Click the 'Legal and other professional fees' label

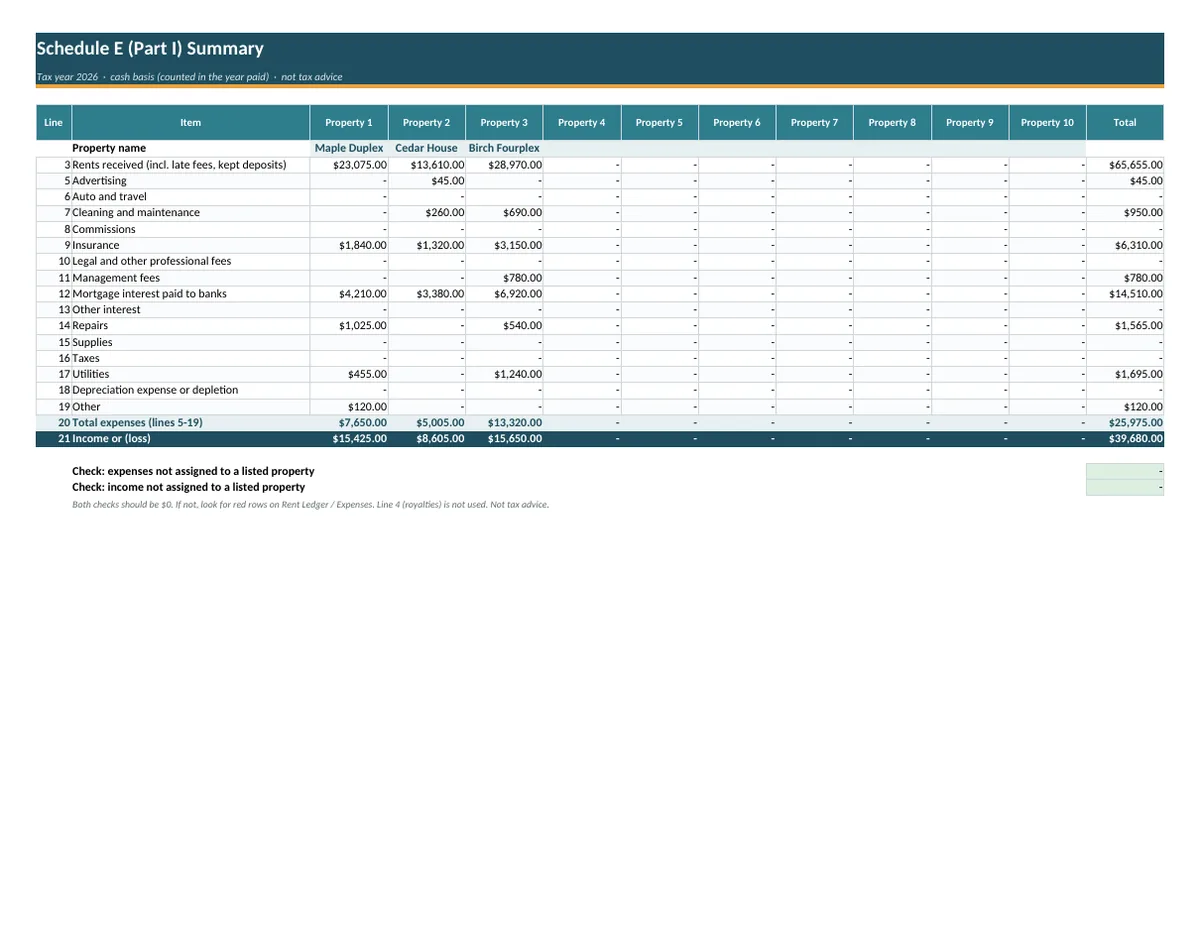(151, 261)
